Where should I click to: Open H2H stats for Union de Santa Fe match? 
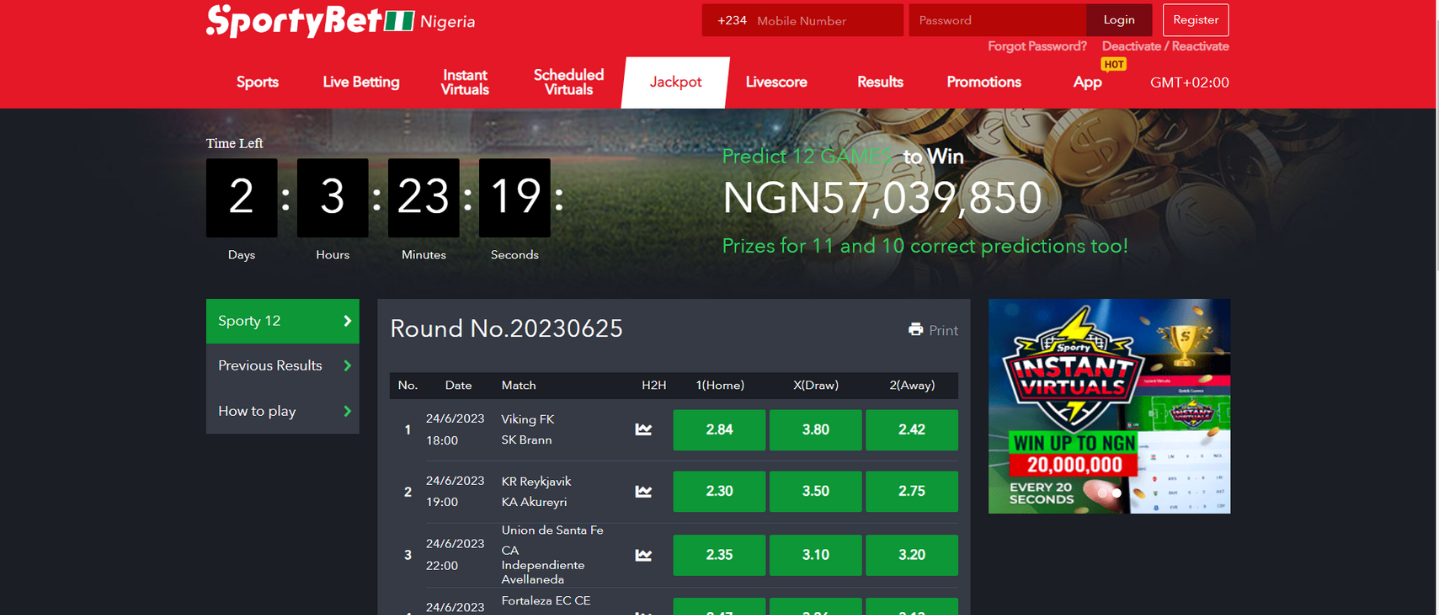click(644, 554)
